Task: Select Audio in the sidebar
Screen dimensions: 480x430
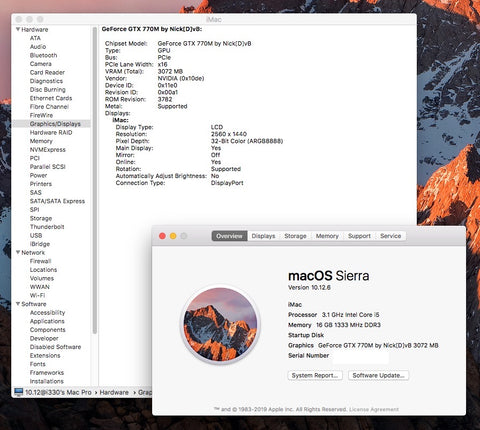Action: [x=38, y=47]
